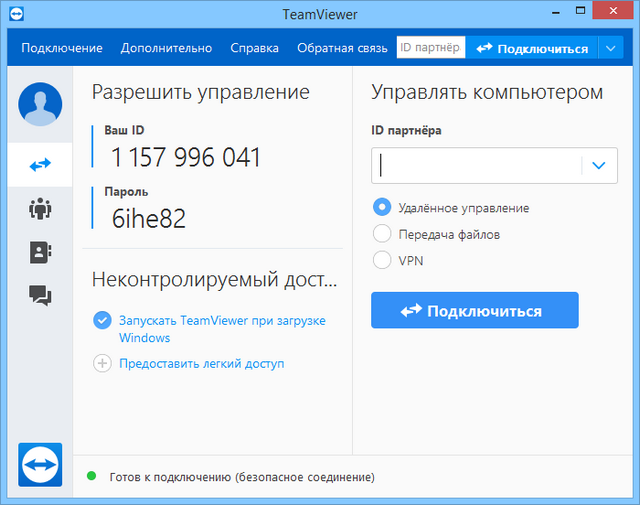Open the user profile avatar

tap(40, 104)
